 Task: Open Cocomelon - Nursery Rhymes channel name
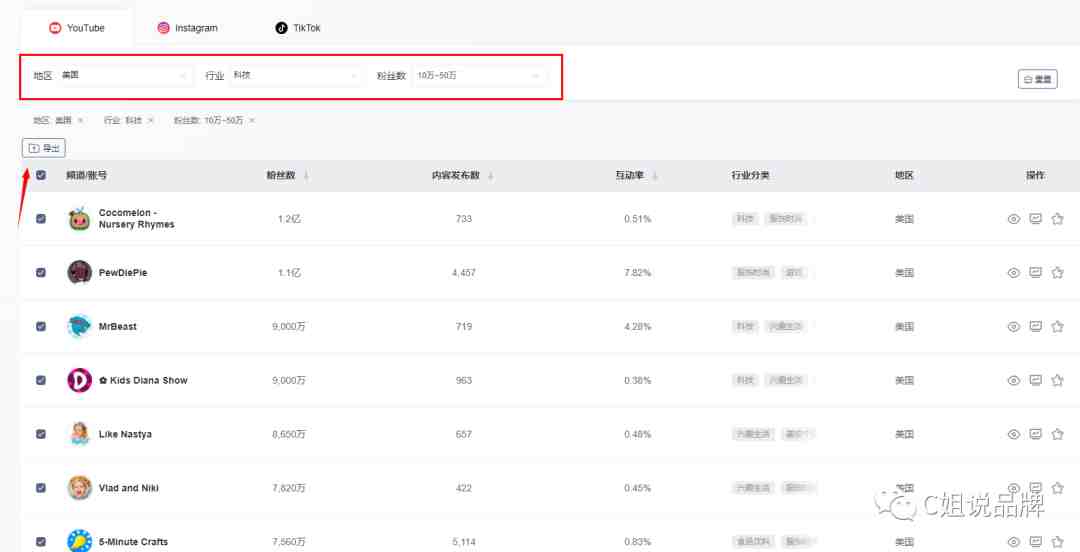pyautogui.click(x=136, y=218)
